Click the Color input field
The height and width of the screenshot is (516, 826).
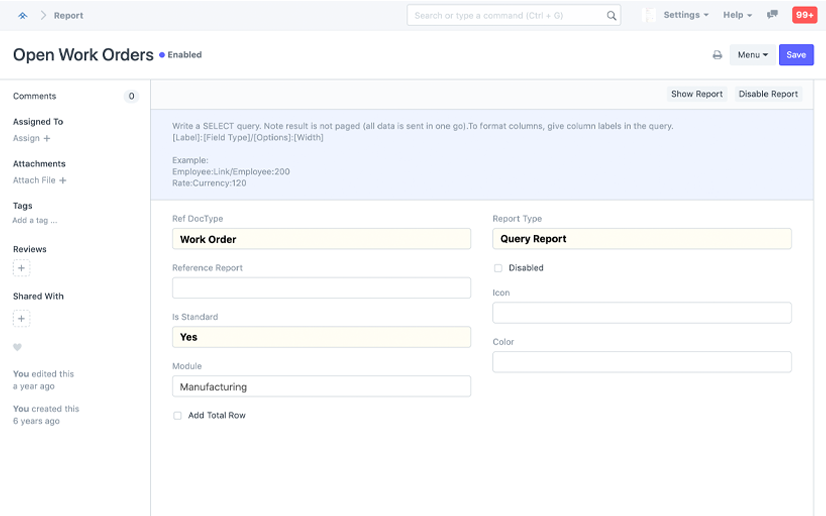(x=641, y=362)
